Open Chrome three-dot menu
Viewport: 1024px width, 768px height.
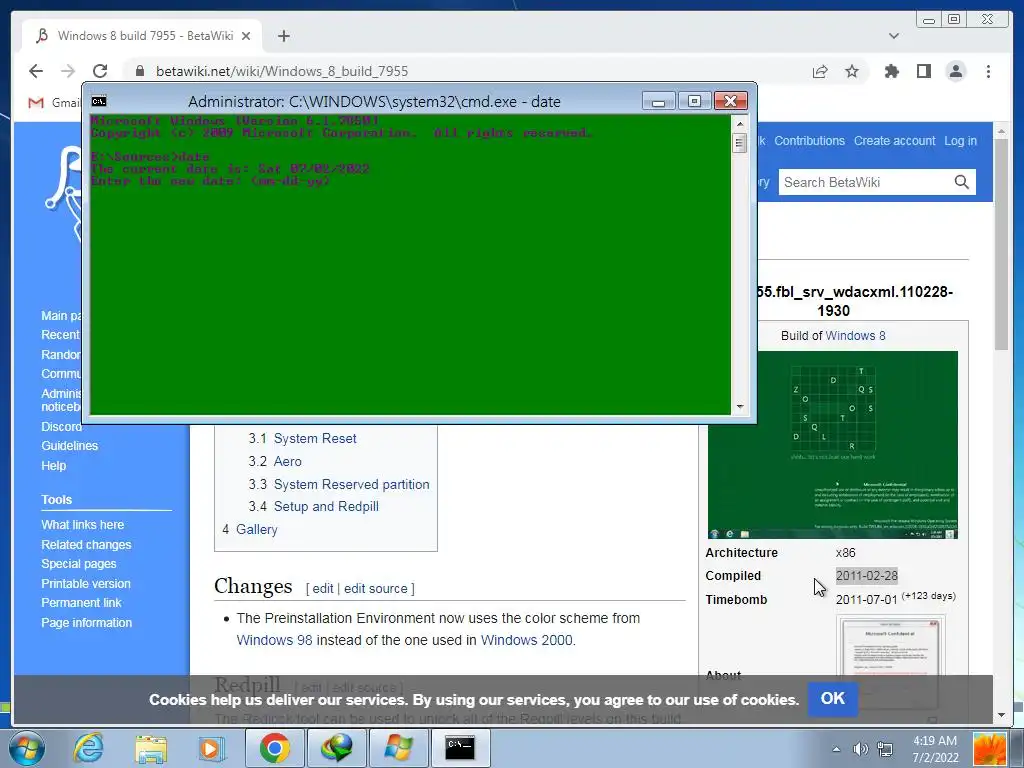coord(988,71)
